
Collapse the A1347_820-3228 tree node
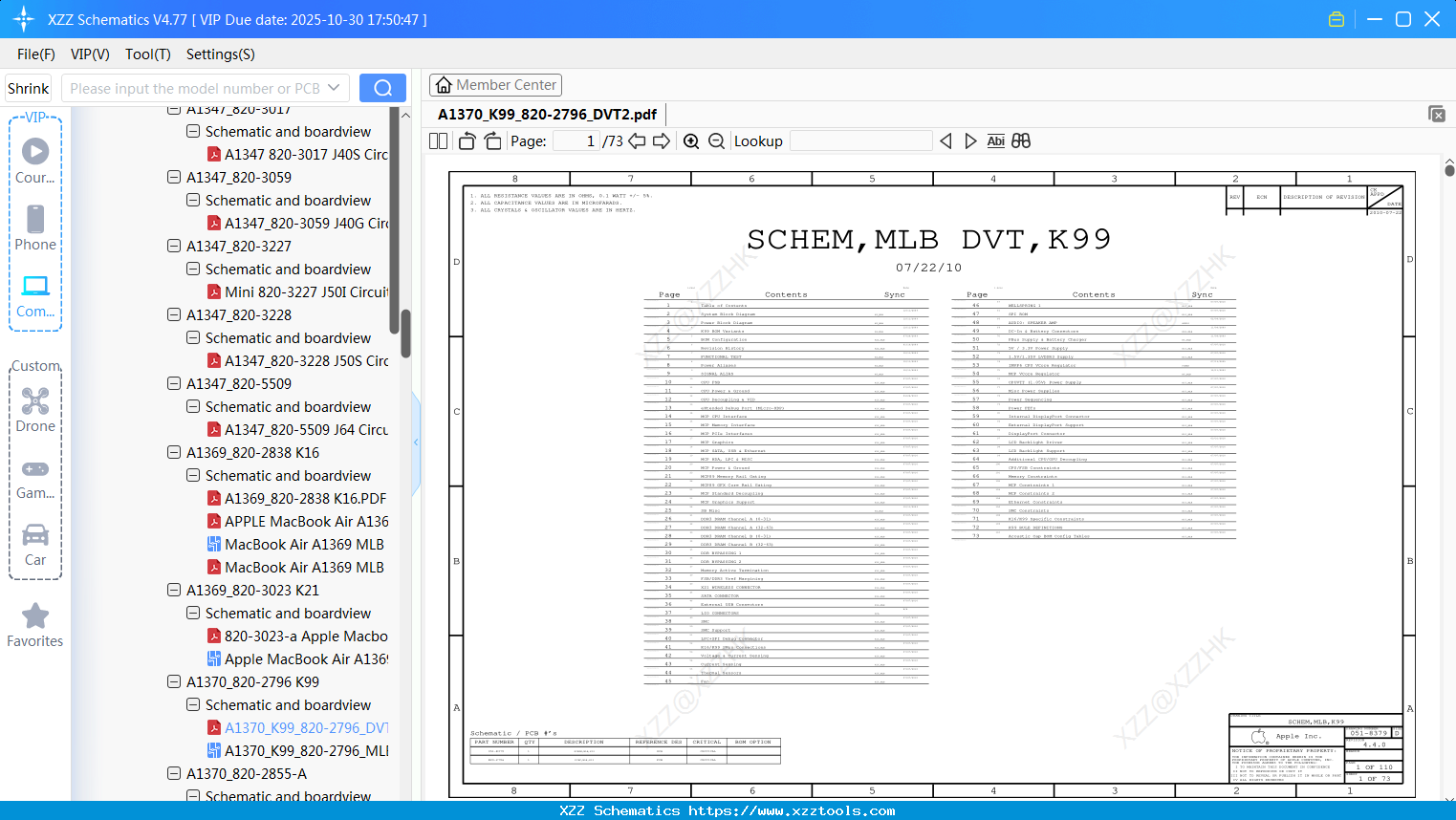tap(174, 314)
